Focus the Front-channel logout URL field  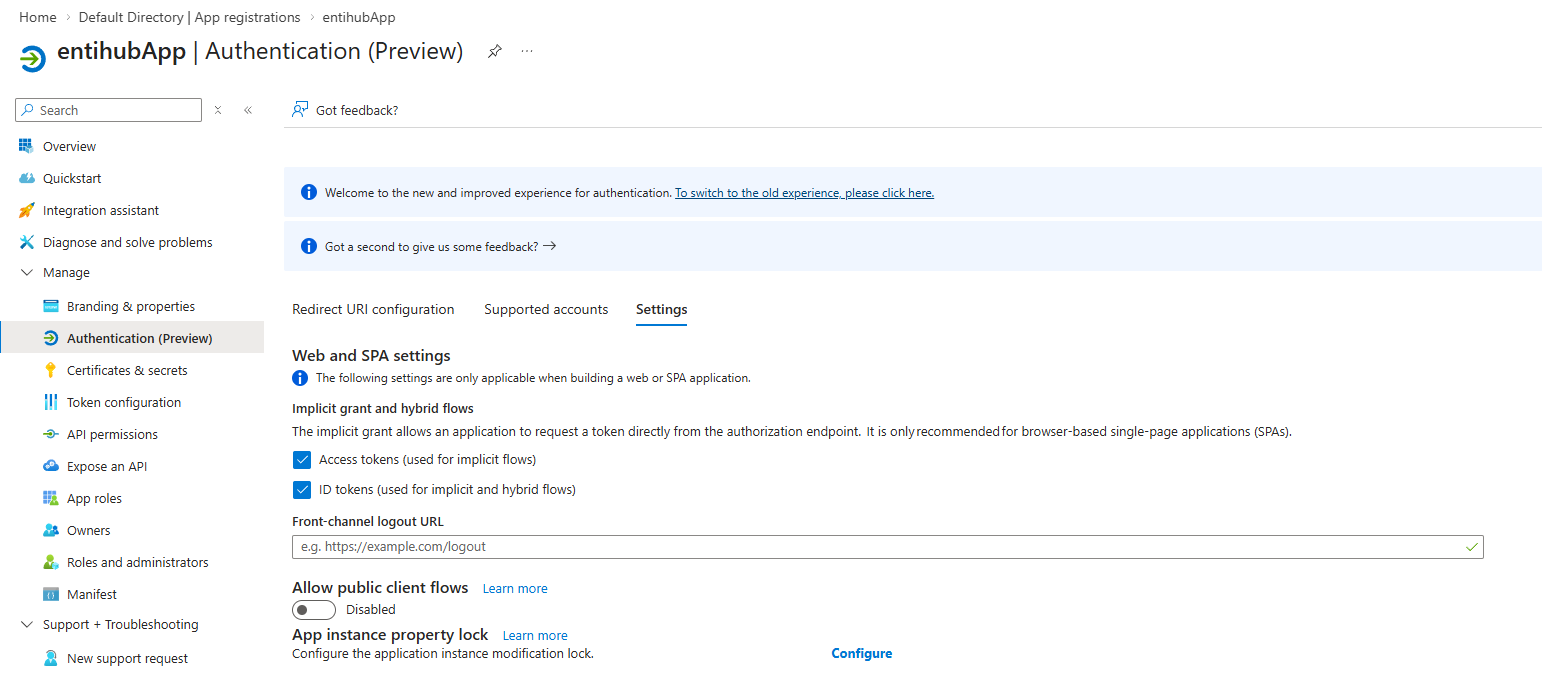tap(888, 547)
